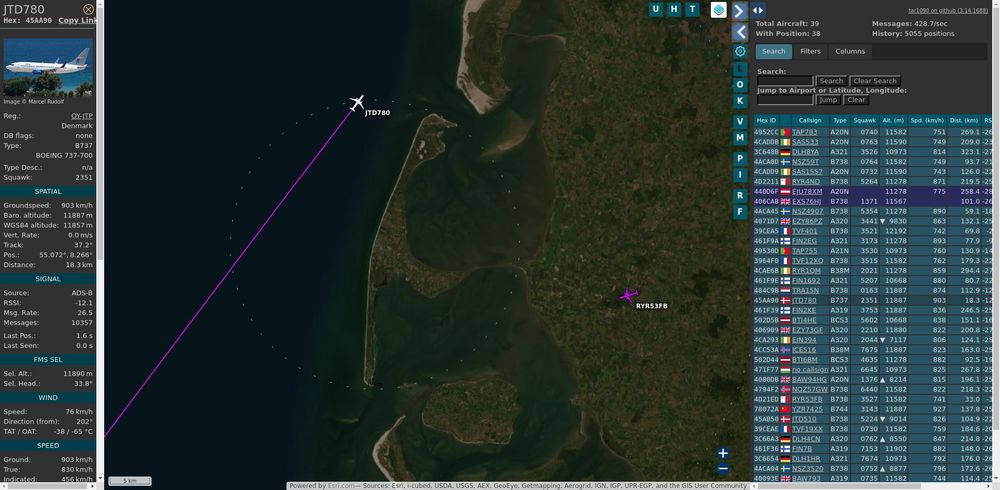Zoom in with the plus button
The width and height of the screenshot is (1000, 490).
[x=723, y=453]
